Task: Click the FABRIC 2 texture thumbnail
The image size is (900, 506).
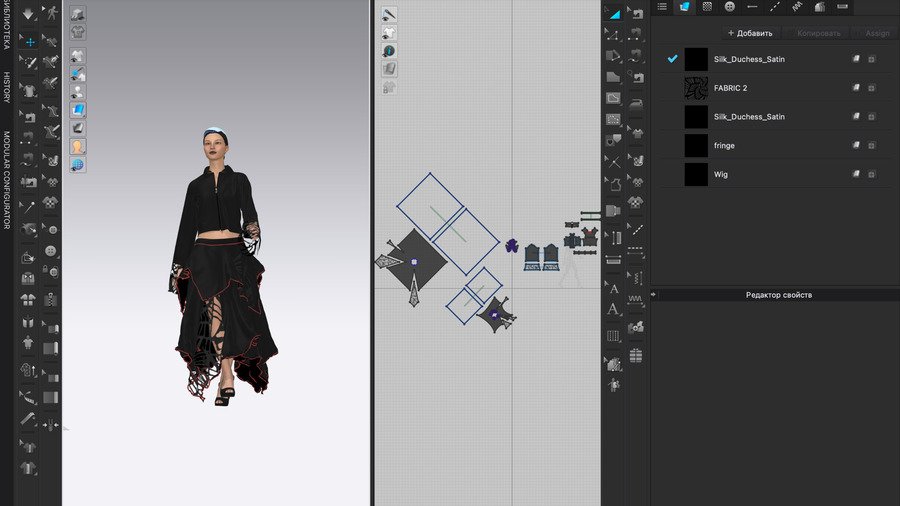Action: [x=696, y=88]
